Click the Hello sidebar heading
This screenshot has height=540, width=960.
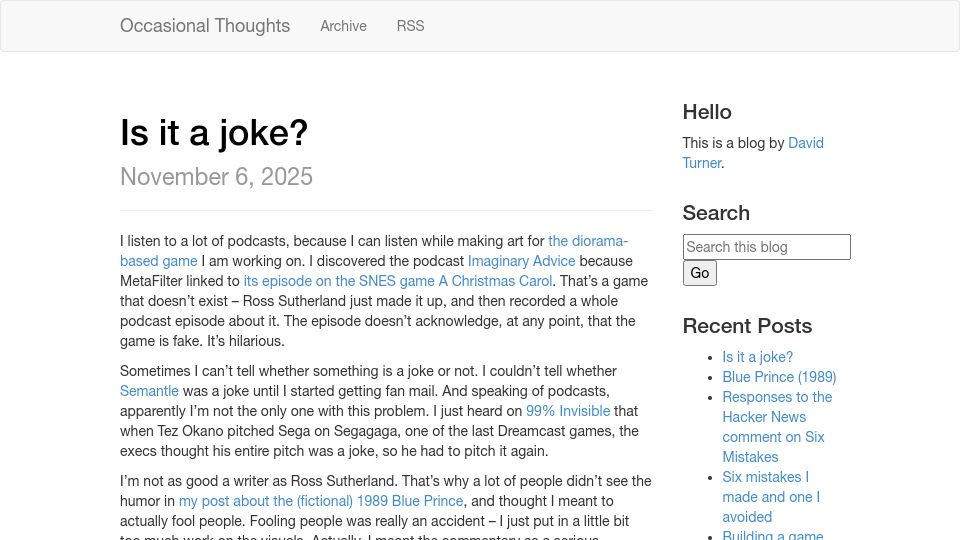707,112
